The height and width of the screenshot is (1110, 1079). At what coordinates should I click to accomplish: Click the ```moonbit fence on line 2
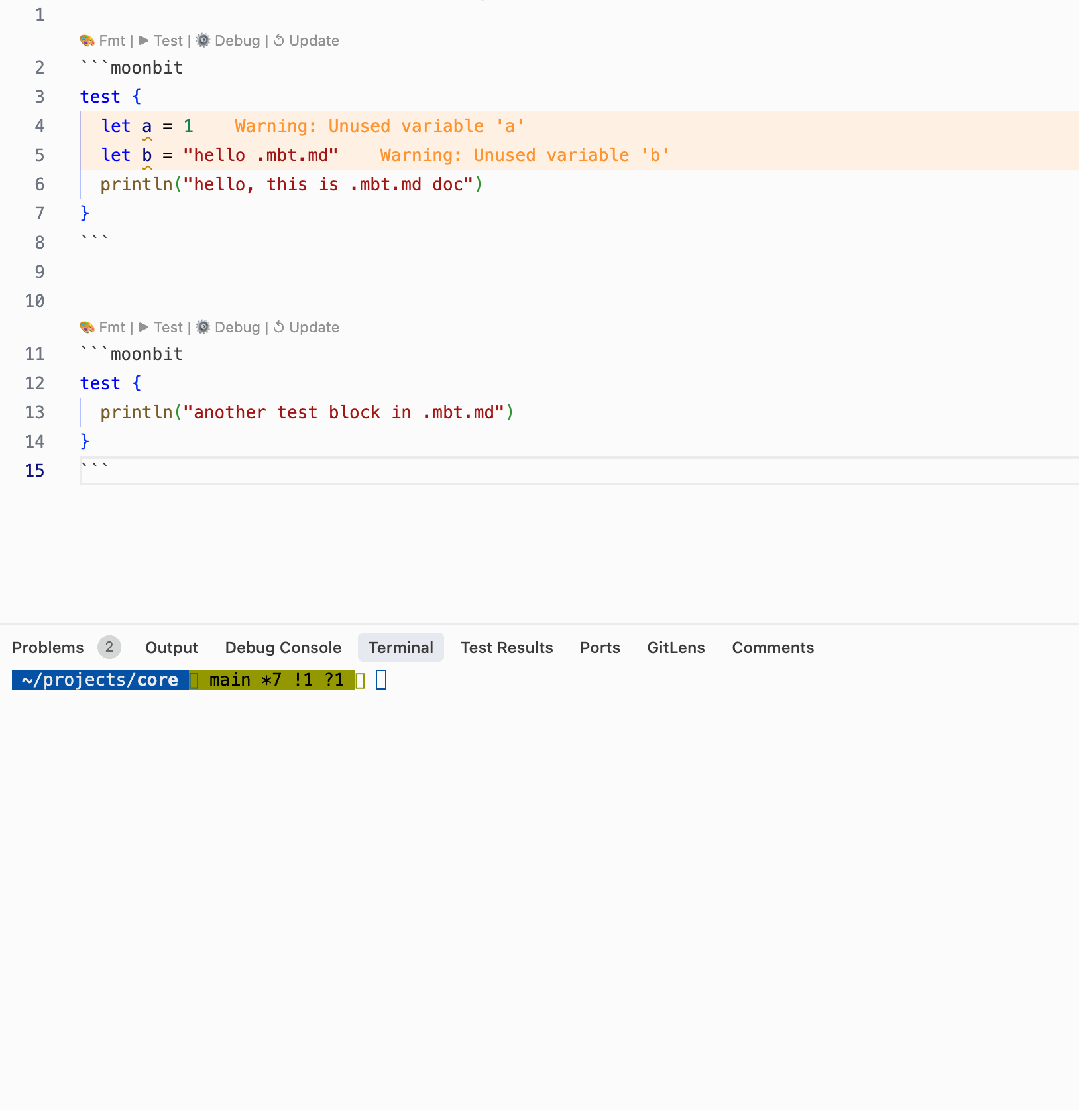132,68
